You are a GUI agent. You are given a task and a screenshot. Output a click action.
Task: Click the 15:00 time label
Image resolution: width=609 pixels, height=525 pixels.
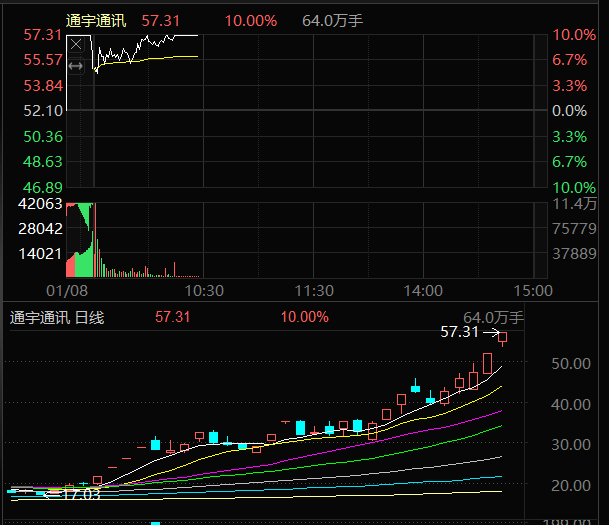533,290
